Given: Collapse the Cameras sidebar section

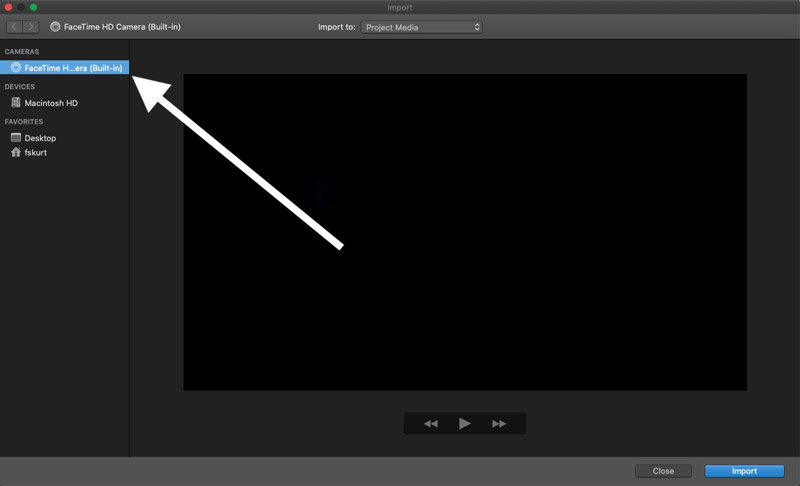Looking at the screenshot, I should 22,51.
